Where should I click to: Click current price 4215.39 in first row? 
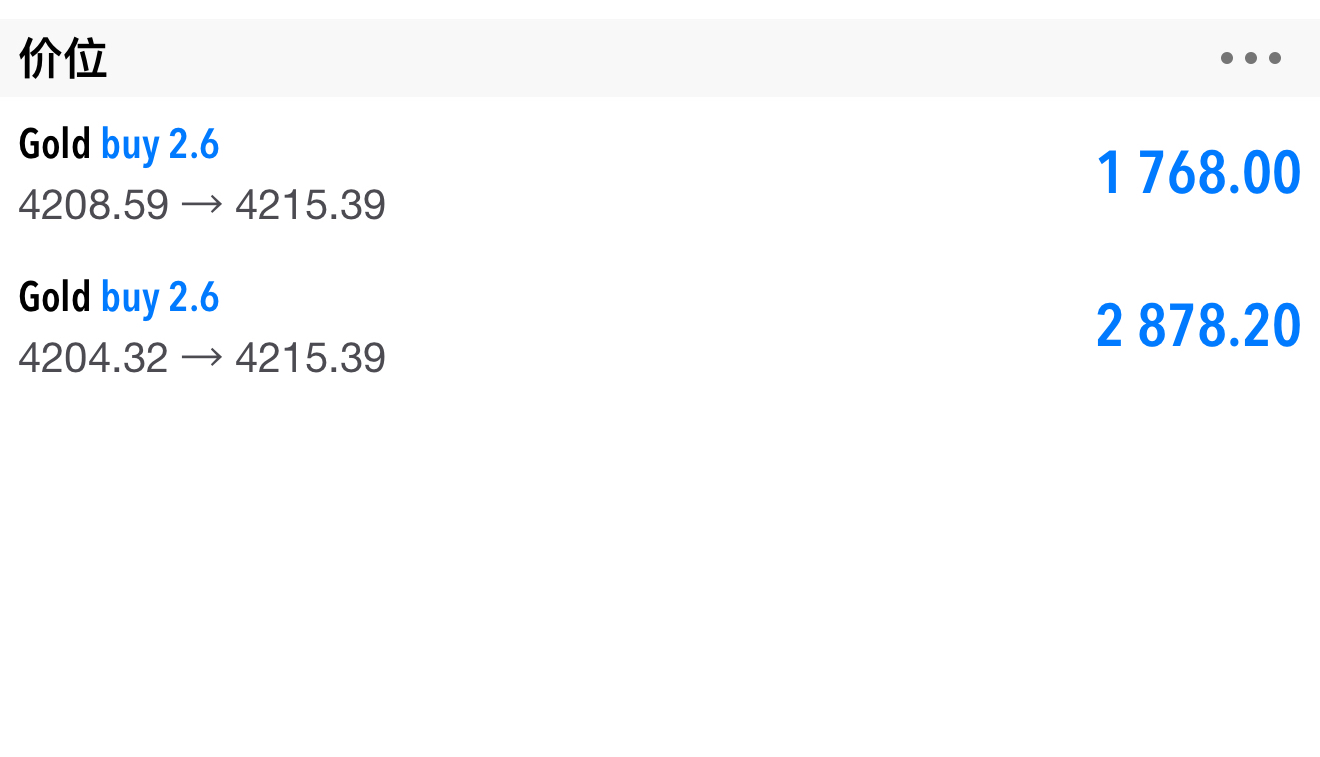311,205
